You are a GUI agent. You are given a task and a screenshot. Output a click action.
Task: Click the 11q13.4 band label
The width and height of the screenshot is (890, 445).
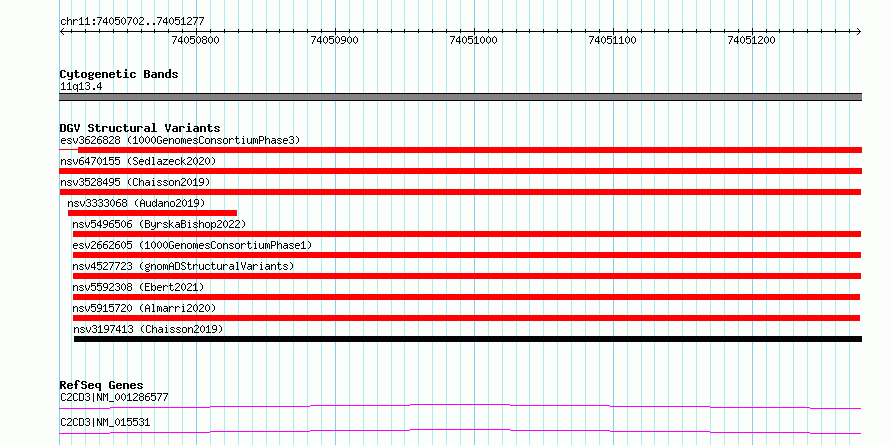click(x=81, y=87)
